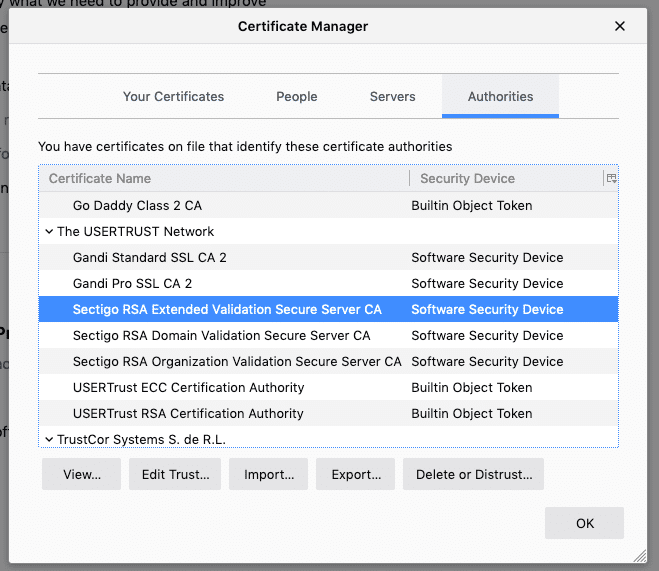This screenshot has width=659, height=571.
Task: Select the Authorities tab
Action: click(500, 97)
